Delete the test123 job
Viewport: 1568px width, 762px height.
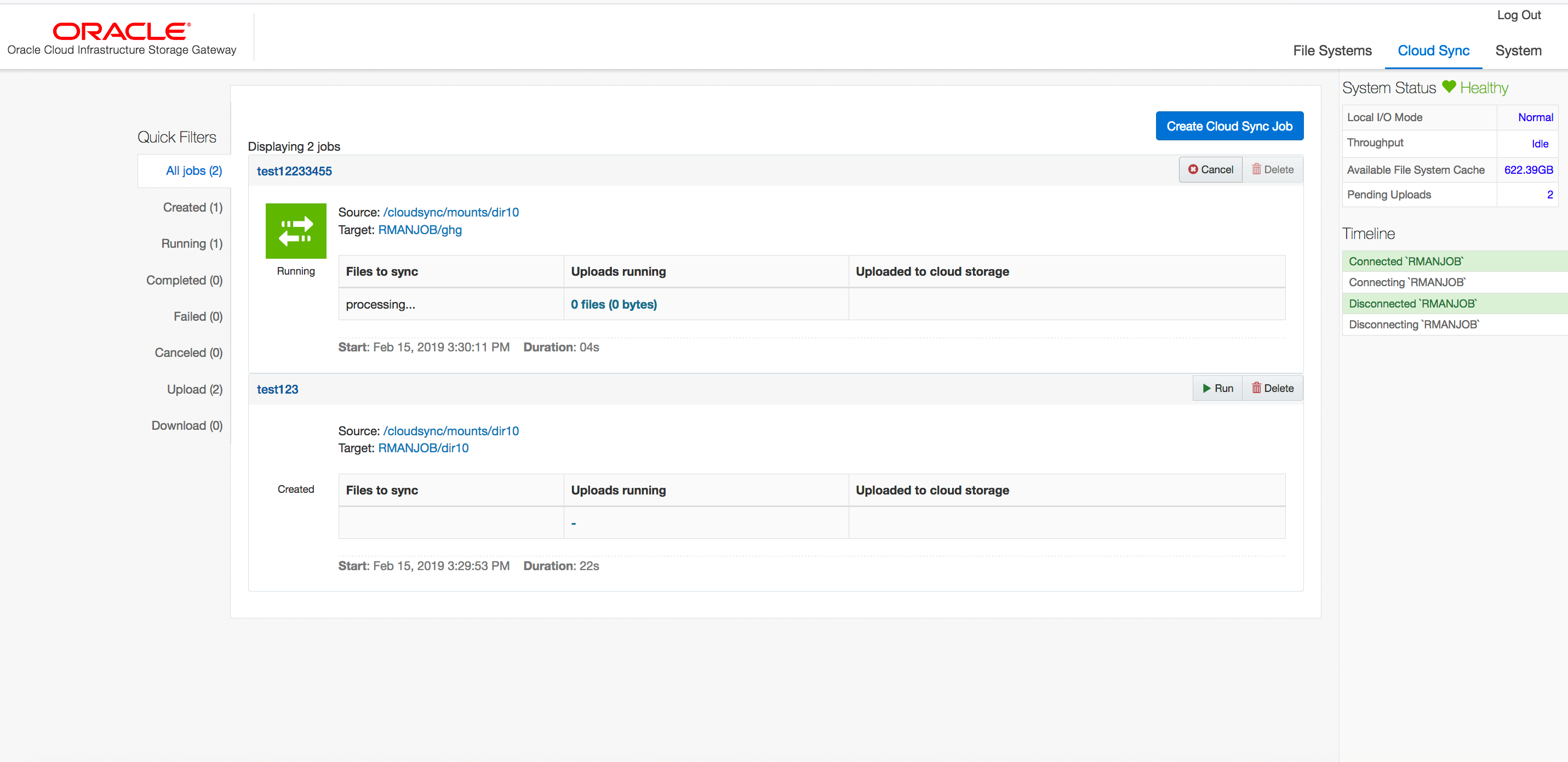click(1272, 388)
